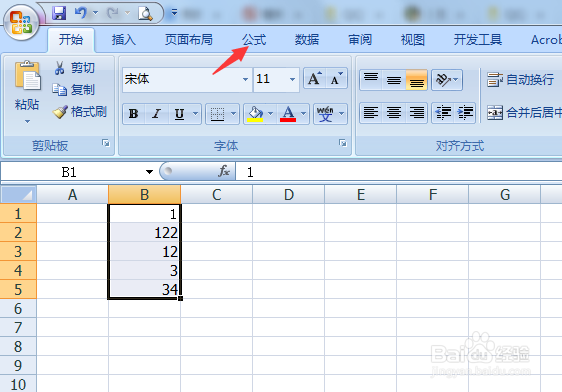Apply cell borders icon

[218, 114]
